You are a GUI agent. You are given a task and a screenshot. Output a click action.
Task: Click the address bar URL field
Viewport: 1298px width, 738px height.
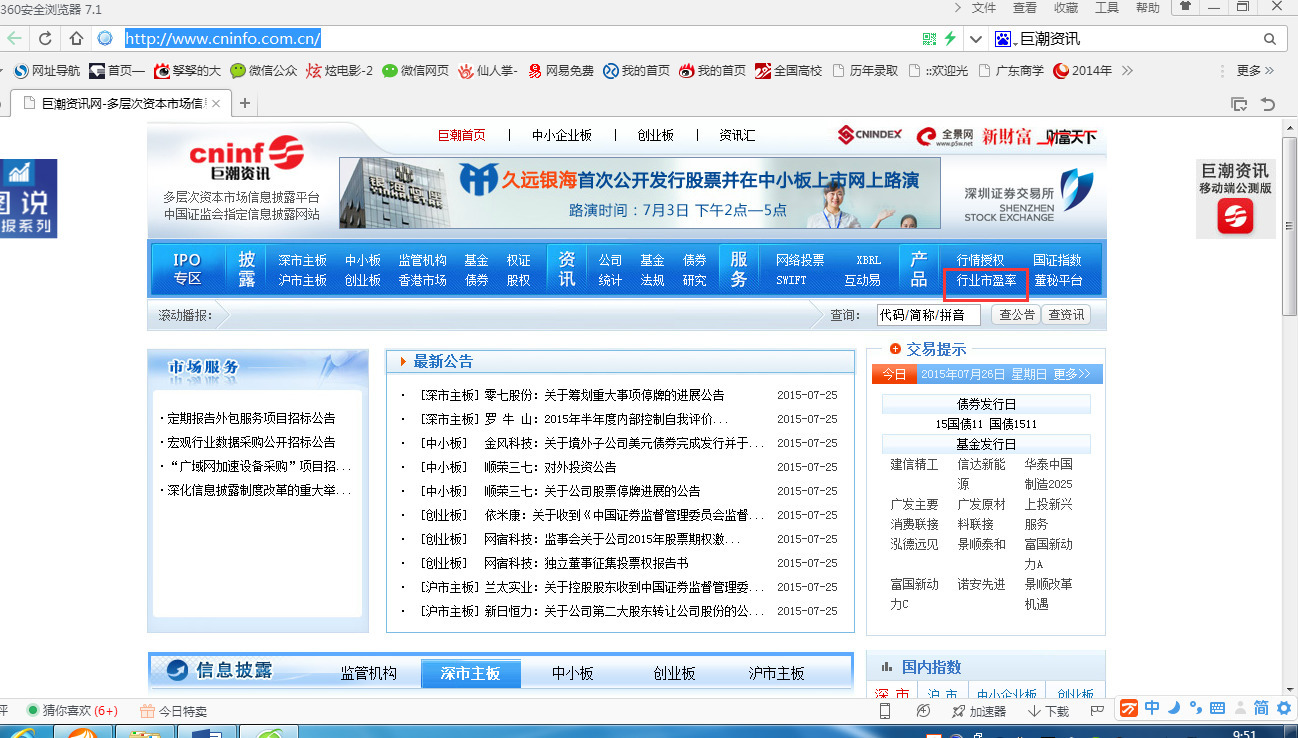[x=520, y=39]
